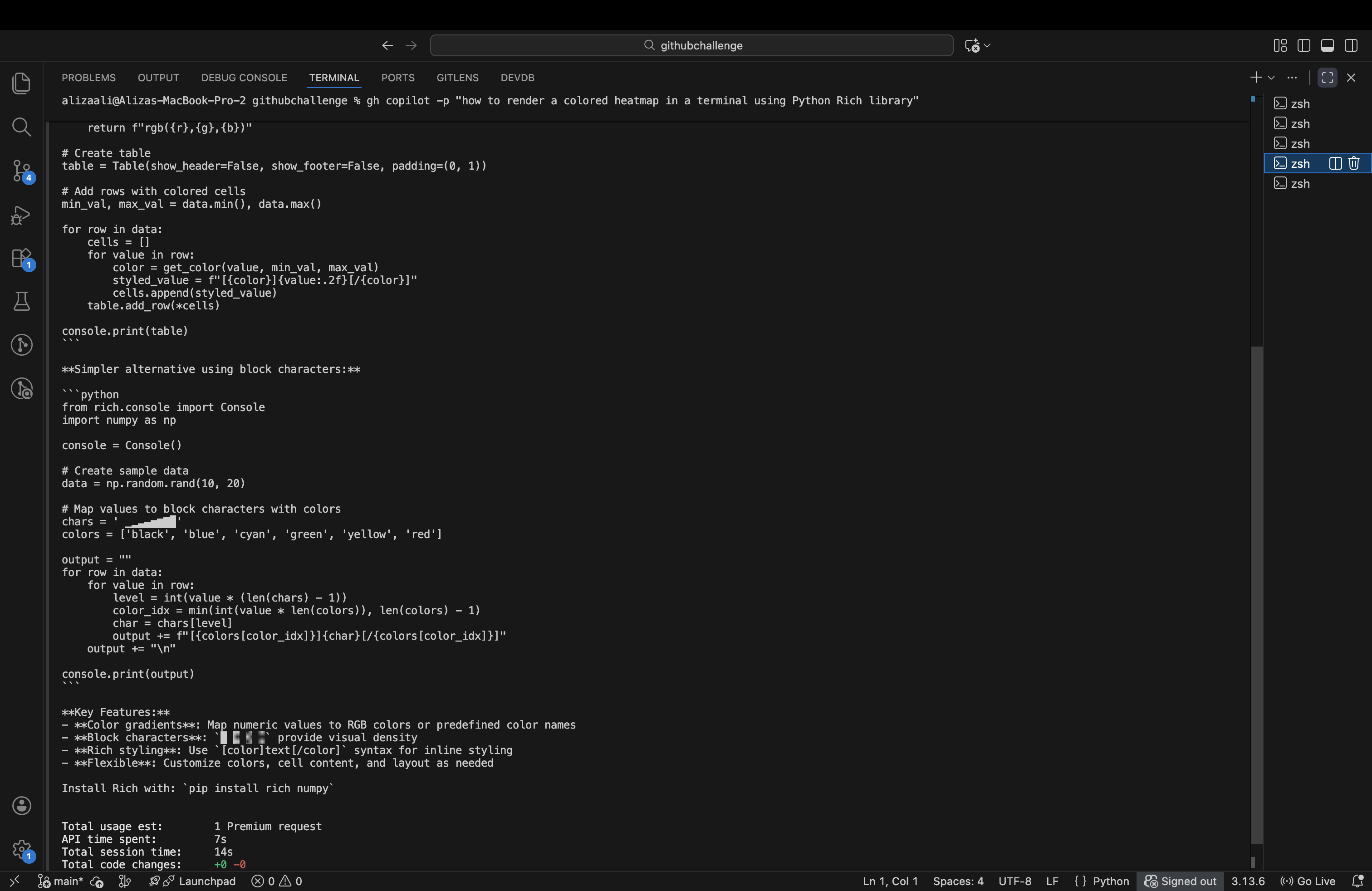Switch to the GITLENS tab

point(457,77)
